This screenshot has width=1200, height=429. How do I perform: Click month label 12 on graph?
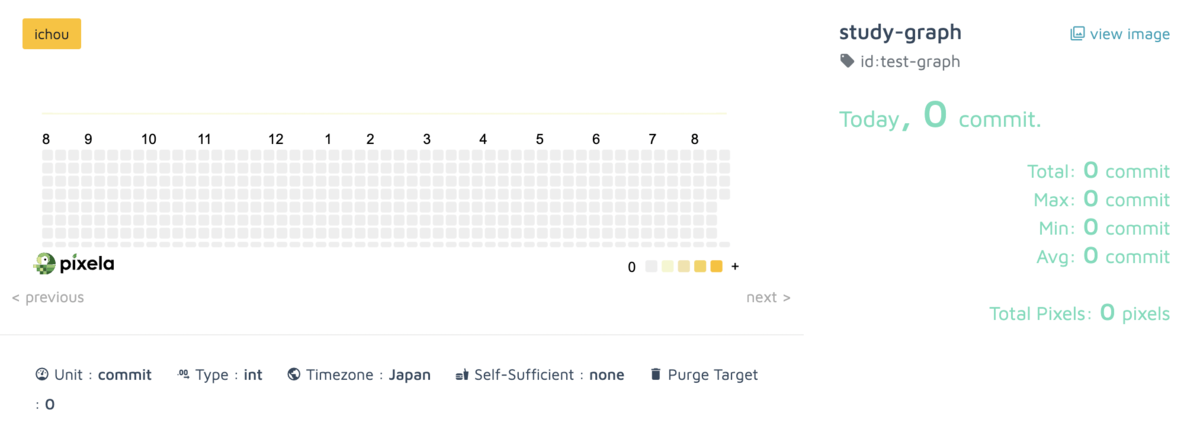(276, 139)
